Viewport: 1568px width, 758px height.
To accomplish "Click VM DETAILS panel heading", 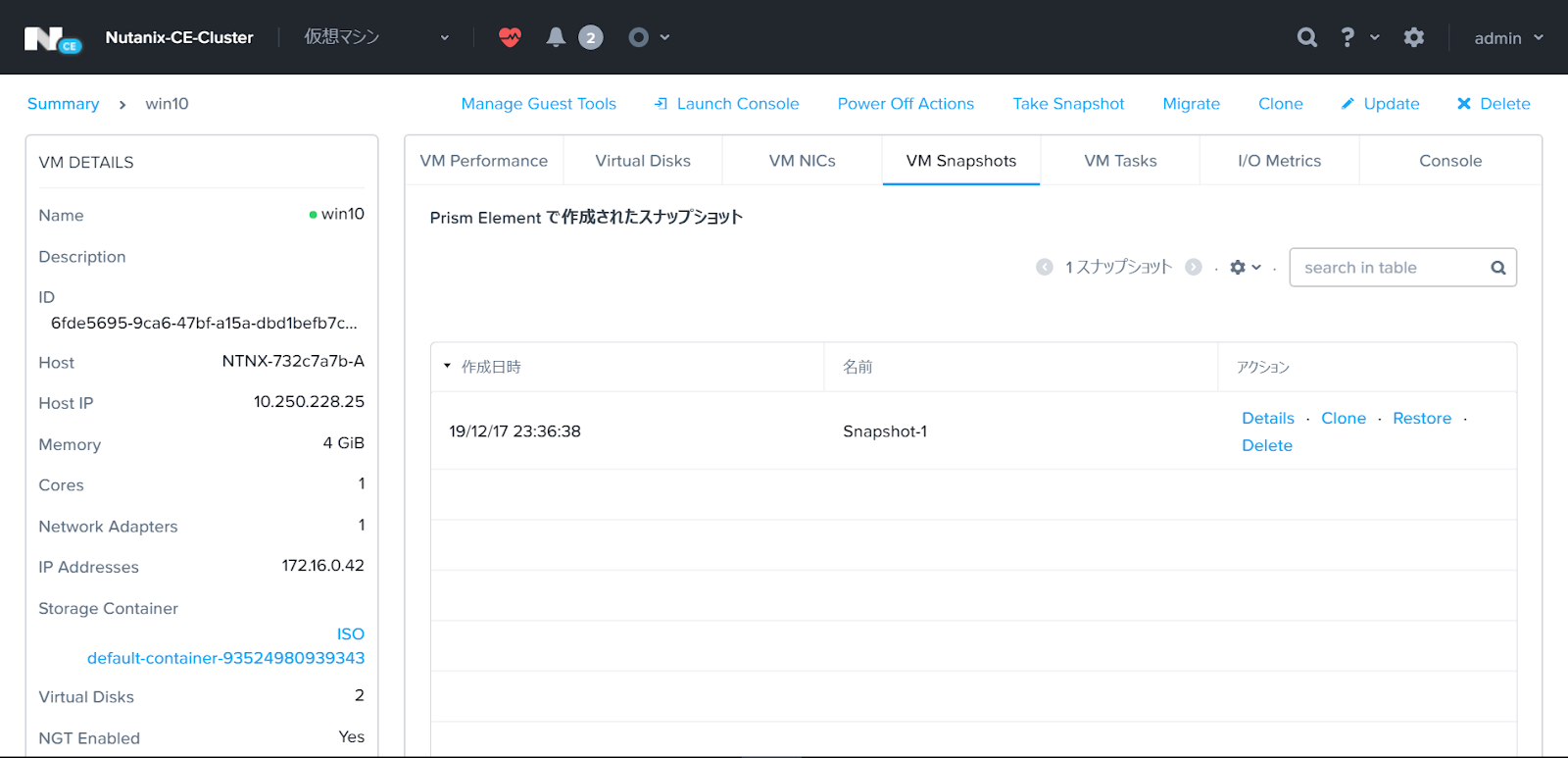I will (x=86, y=163).
